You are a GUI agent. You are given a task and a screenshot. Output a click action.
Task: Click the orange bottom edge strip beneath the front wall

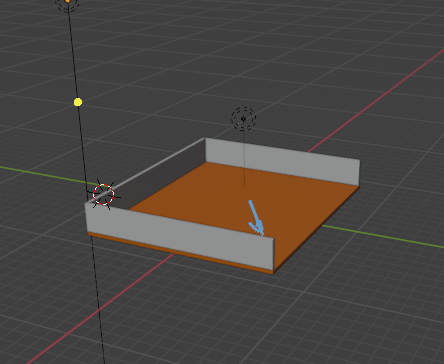(x=180, y=254)
